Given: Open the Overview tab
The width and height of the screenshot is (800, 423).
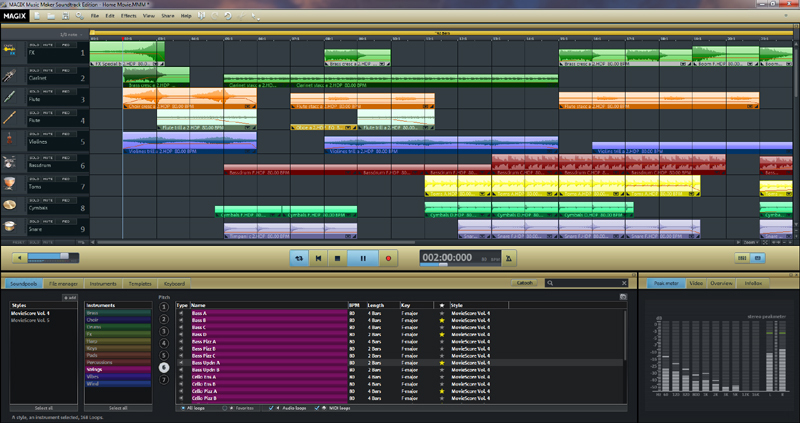Looking at the screenshot, I should pos(721,283).
